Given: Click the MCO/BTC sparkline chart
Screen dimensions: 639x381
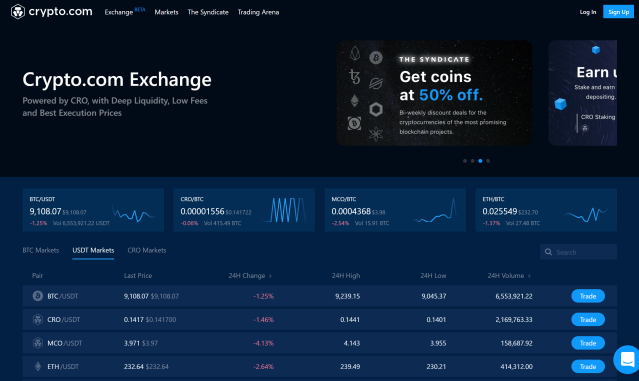Looking at the screenshot, I should pyautogui.click(x=435, y=210).
